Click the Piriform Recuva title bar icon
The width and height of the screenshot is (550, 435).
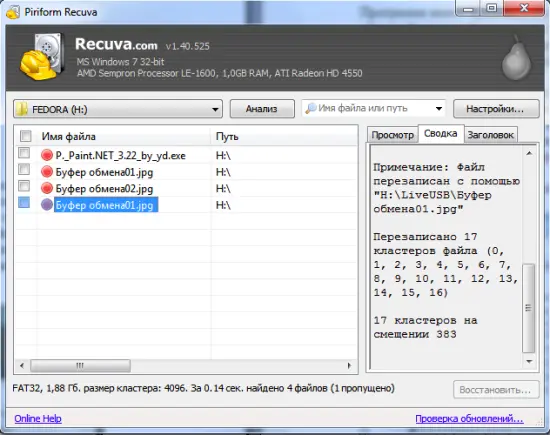pos(13,12)
